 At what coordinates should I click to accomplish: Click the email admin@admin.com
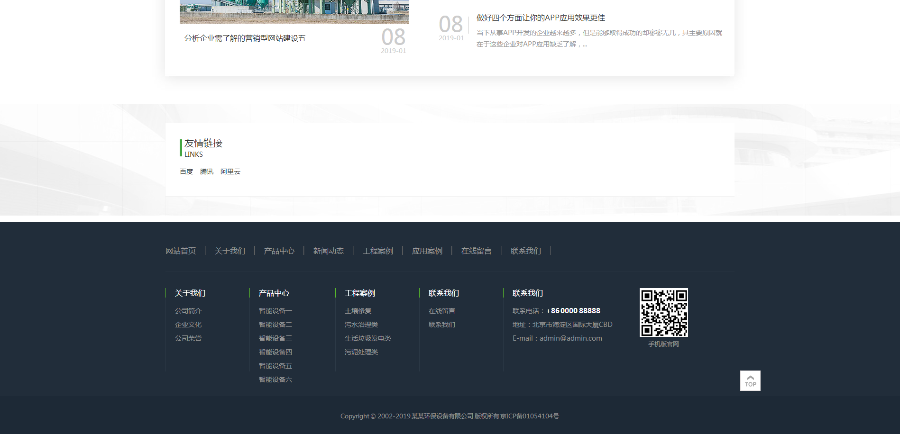[571, 338]
